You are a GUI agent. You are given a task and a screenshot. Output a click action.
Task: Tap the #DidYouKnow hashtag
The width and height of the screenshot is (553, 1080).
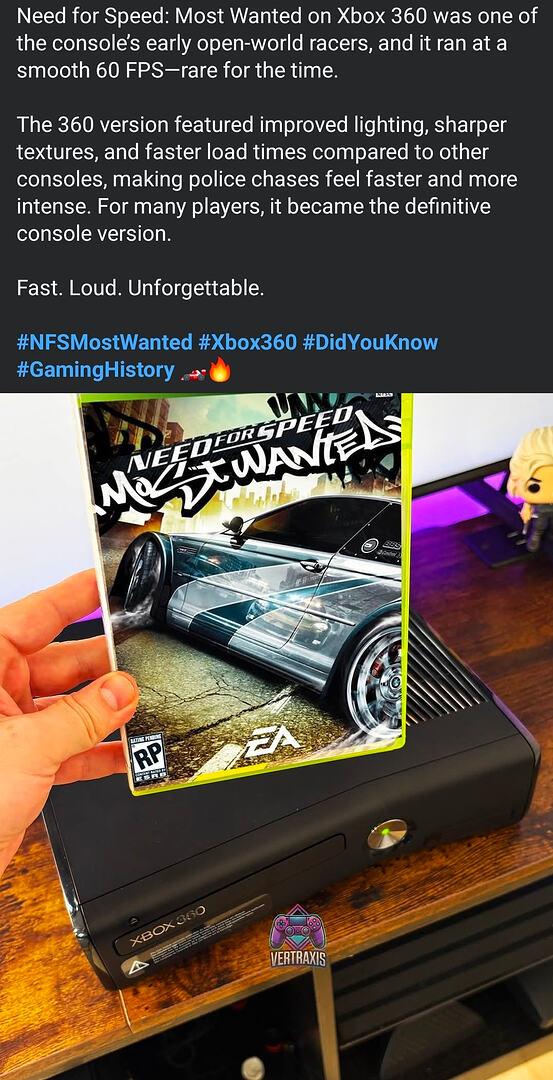point(370,342)
